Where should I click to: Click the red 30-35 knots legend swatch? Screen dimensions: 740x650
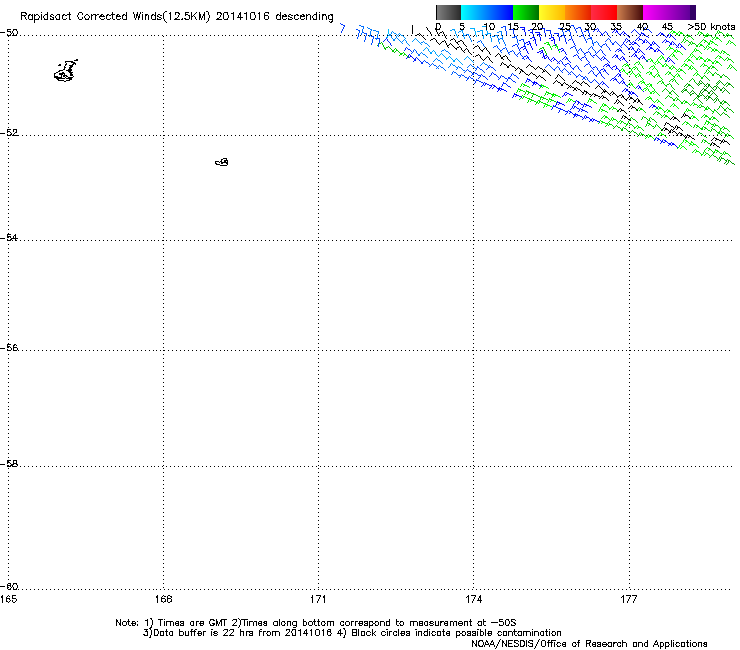click(604, 12)
